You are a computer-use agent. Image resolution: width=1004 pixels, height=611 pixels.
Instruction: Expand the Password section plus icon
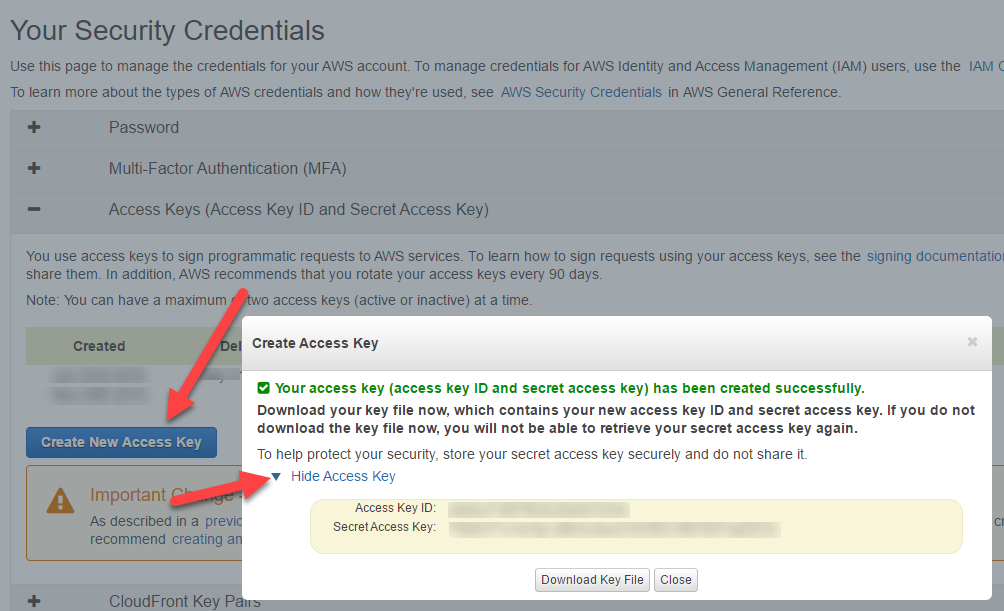point(34,127)
